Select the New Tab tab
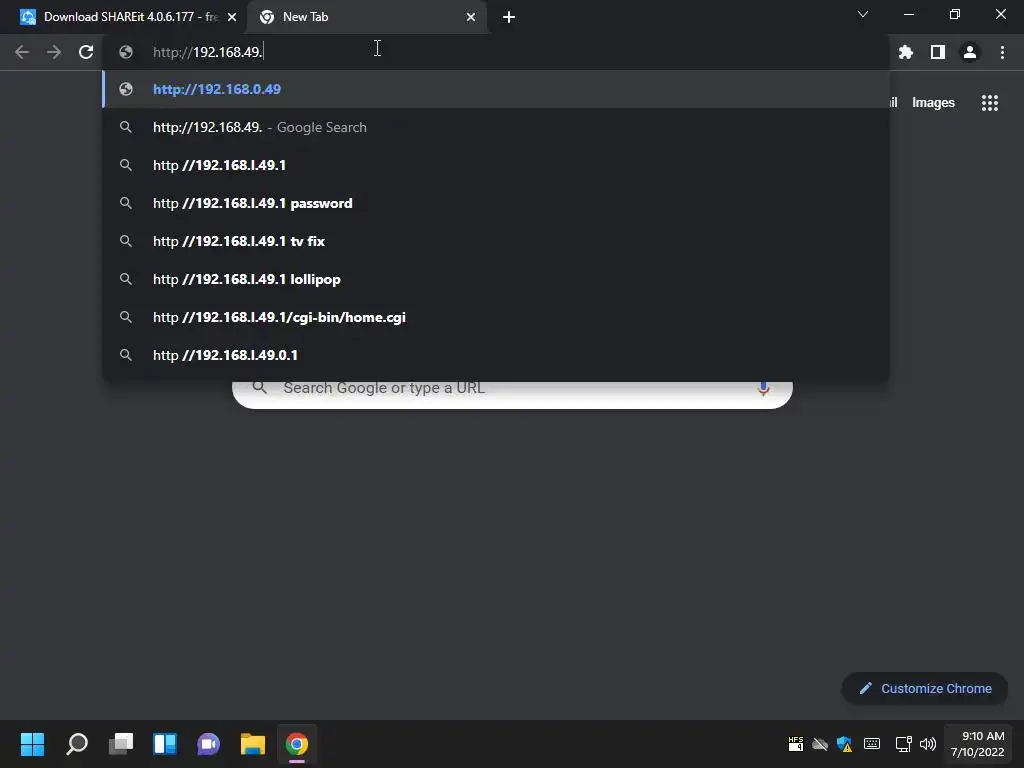 pos(366,17)
